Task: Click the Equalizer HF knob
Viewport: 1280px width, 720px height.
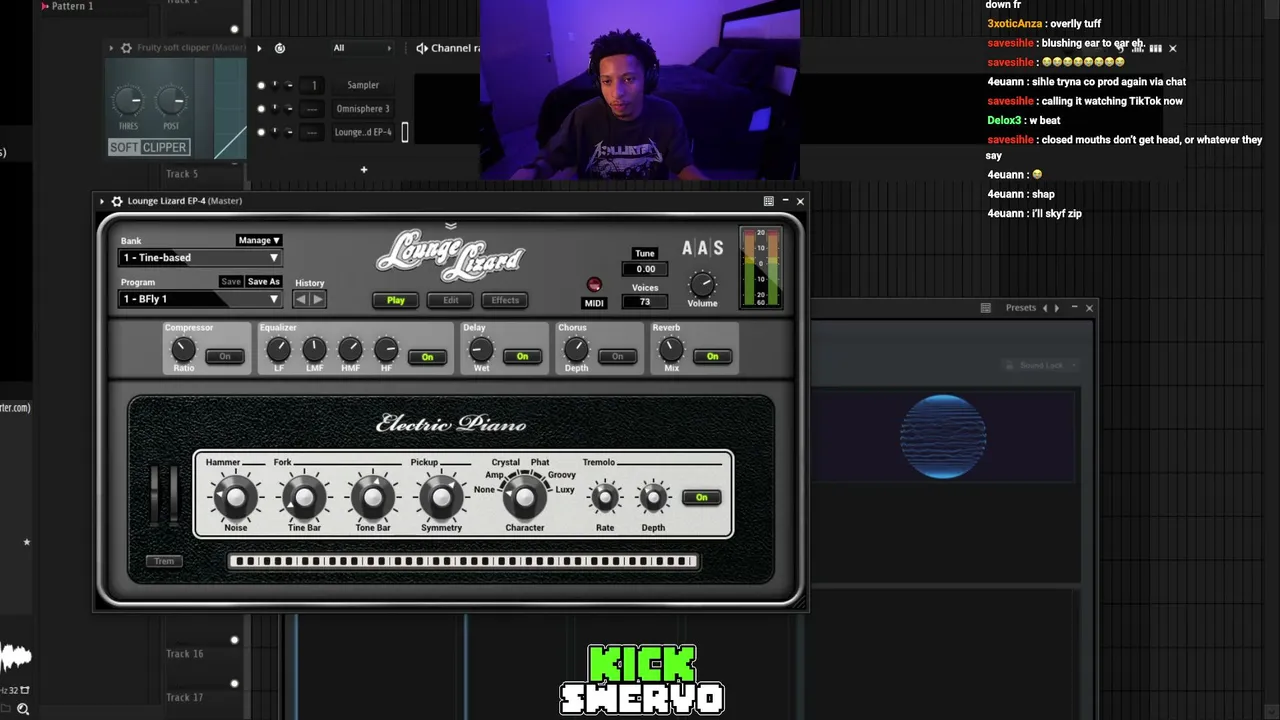Action: coord(386,349)
